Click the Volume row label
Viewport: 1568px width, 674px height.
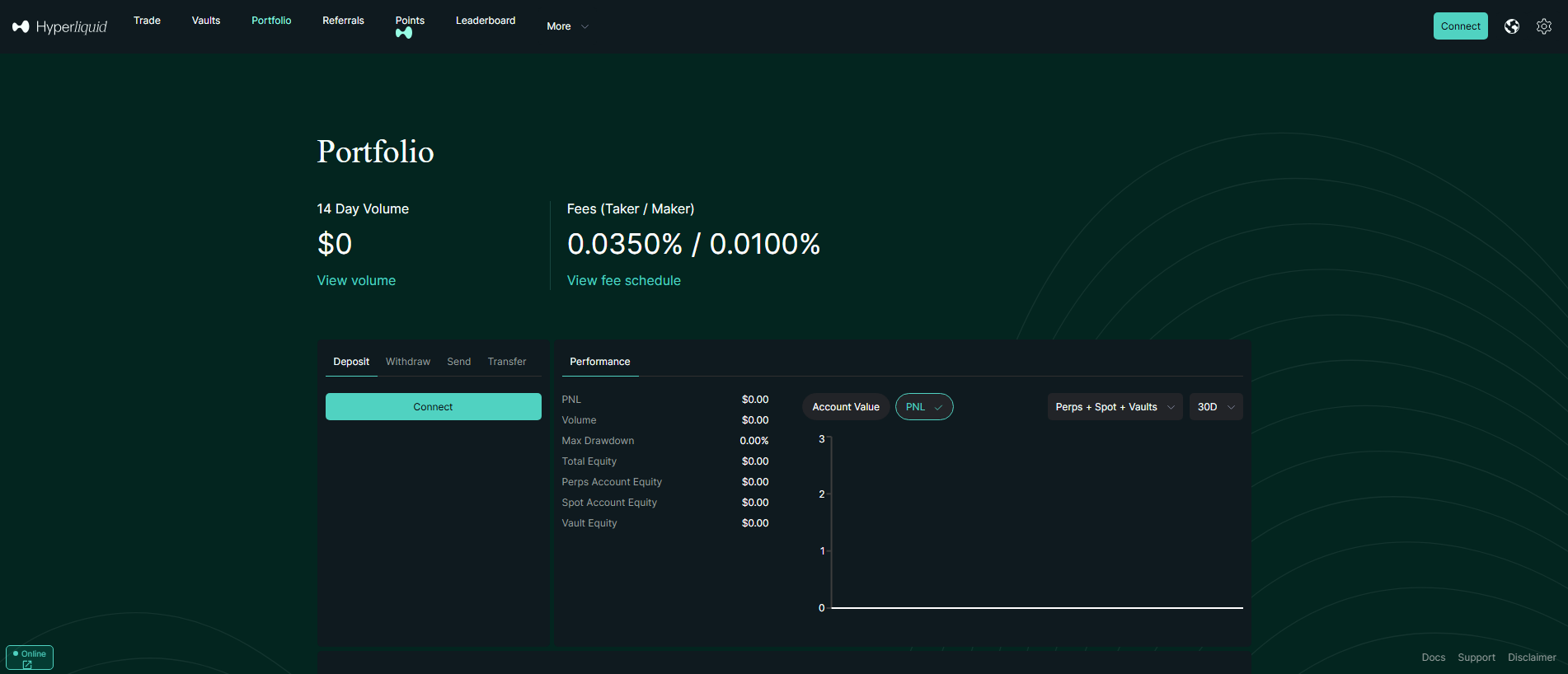(579, 420)
